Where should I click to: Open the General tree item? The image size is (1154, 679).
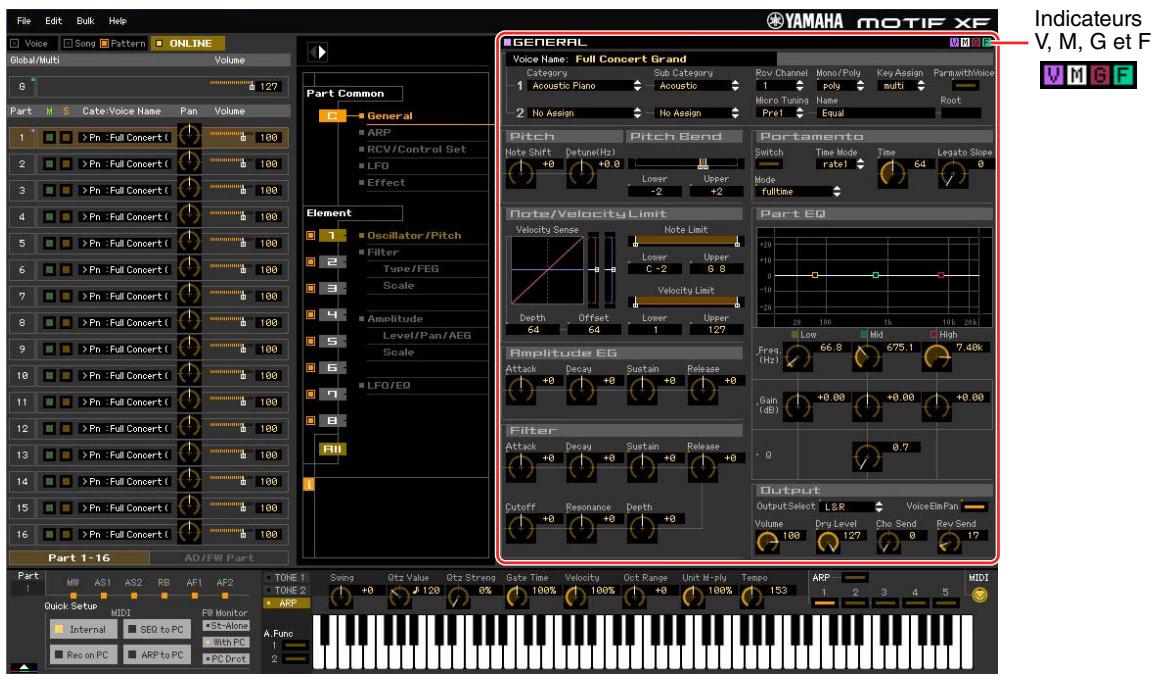click(x=389, y=115)
